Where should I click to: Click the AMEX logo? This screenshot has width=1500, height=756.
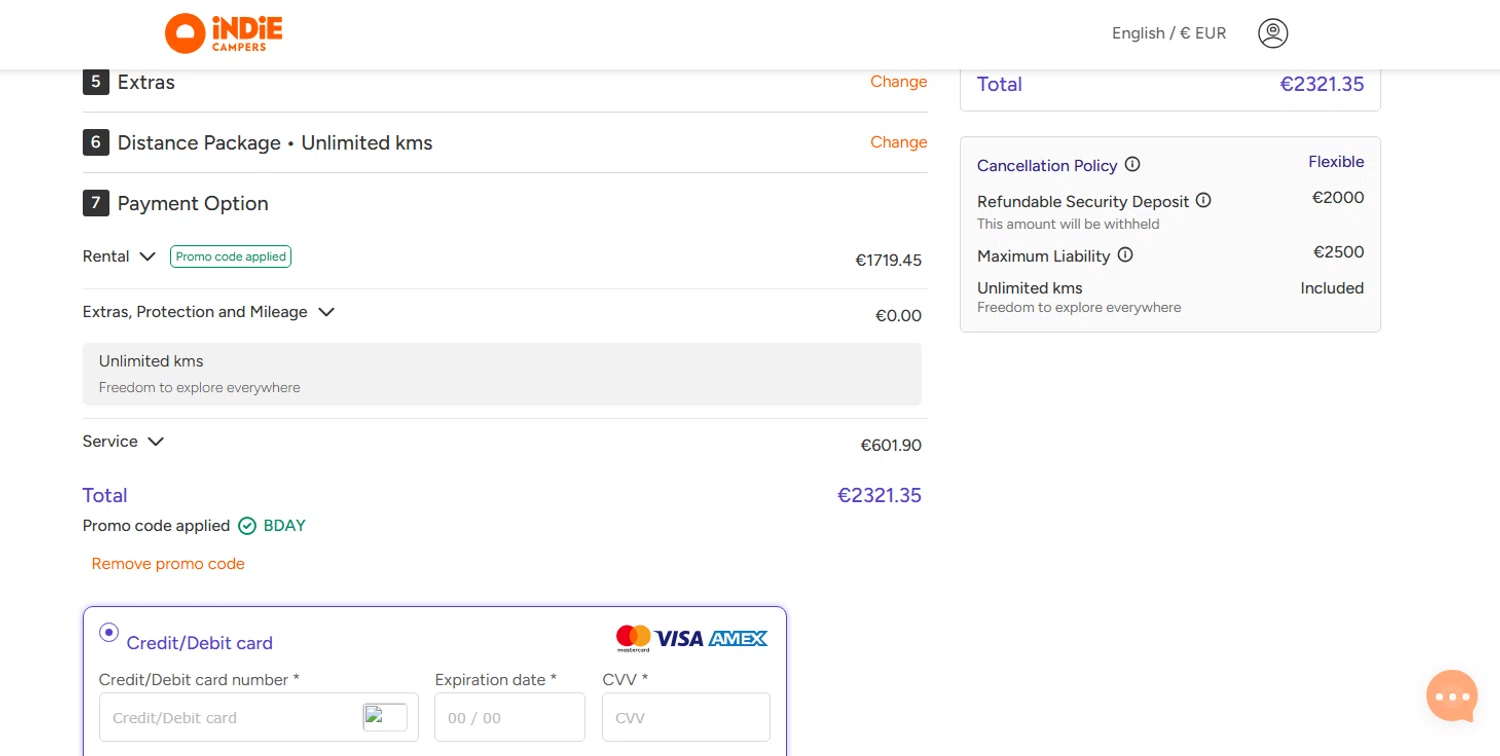point(738,638)
